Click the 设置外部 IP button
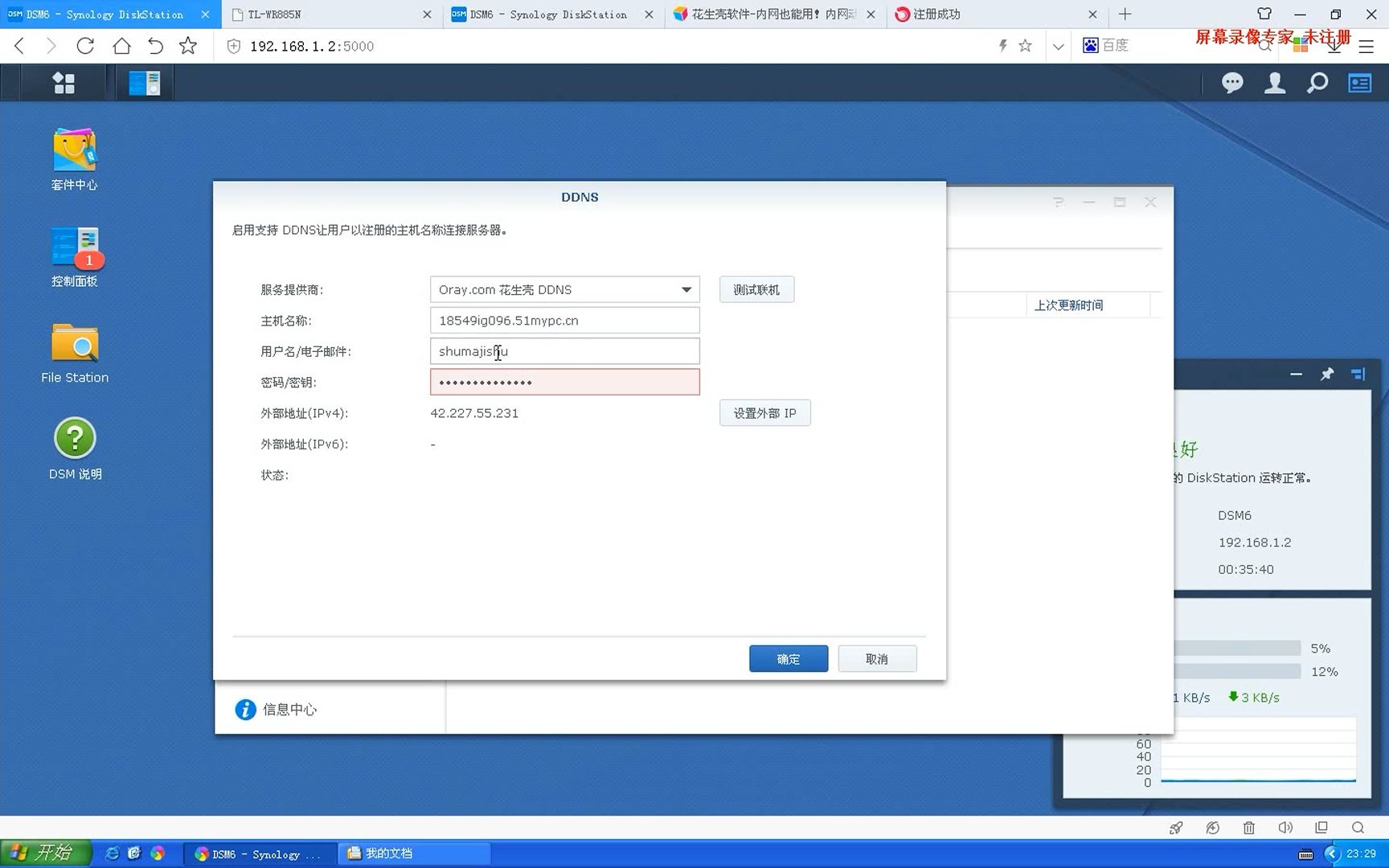 tap(764, 413)
